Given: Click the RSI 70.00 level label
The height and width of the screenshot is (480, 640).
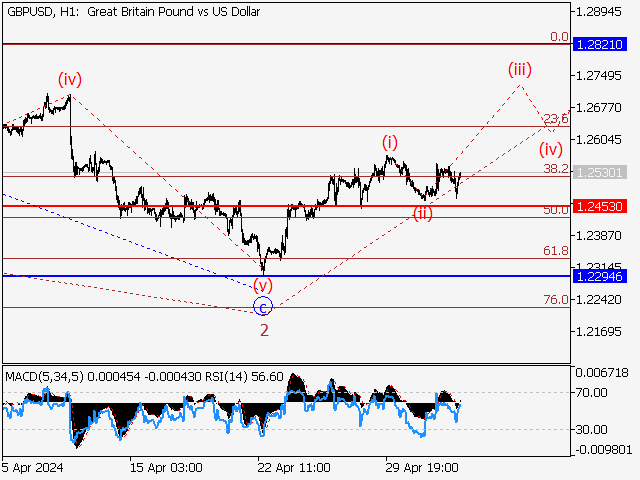Looking at the screenshot, I should click(591, 393).
